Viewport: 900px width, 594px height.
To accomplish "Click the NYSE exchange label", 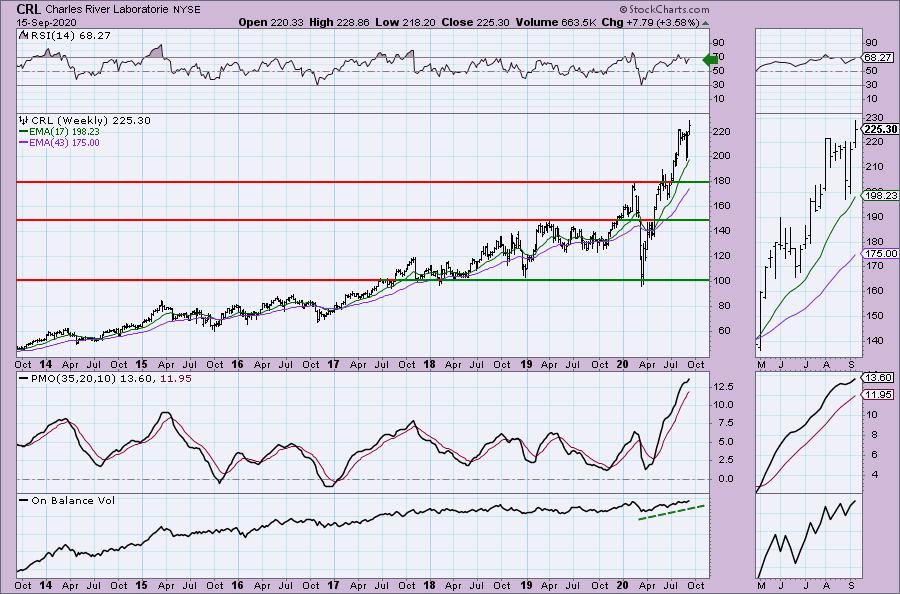I will pos(187,10).
